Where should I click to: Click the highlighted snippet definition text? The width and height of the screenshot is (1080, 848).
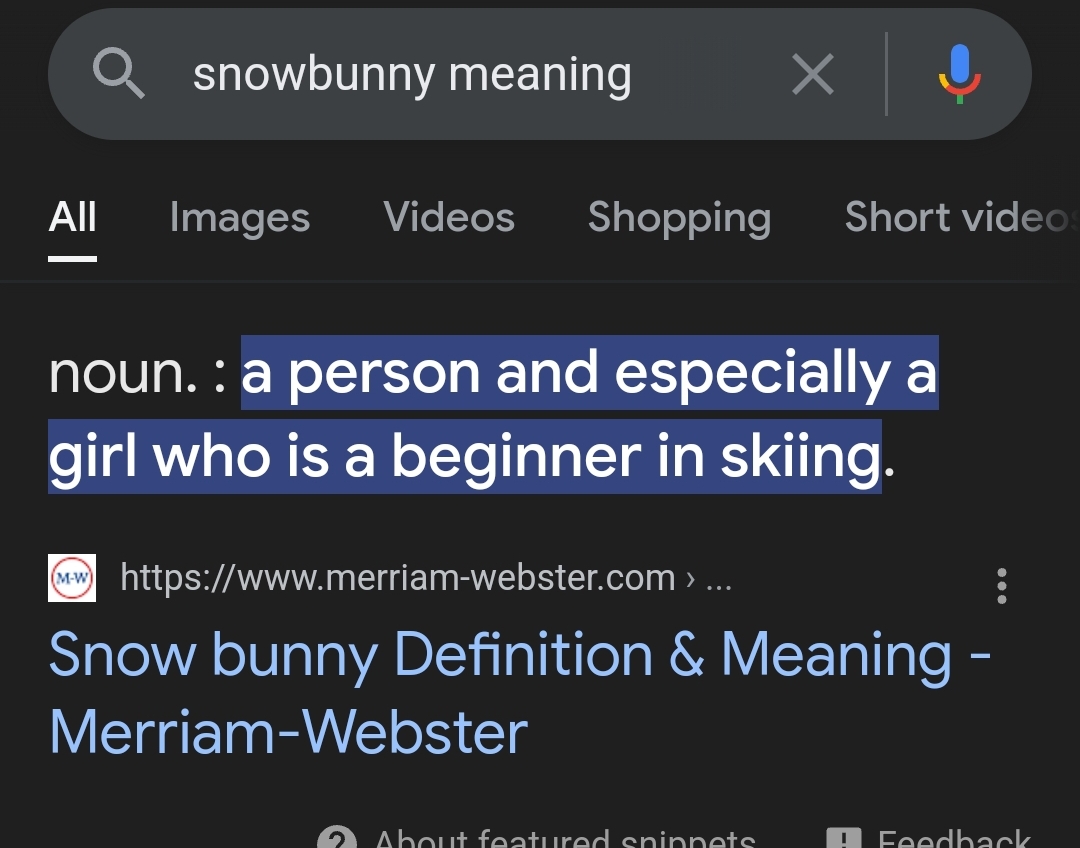coord(493,414)
